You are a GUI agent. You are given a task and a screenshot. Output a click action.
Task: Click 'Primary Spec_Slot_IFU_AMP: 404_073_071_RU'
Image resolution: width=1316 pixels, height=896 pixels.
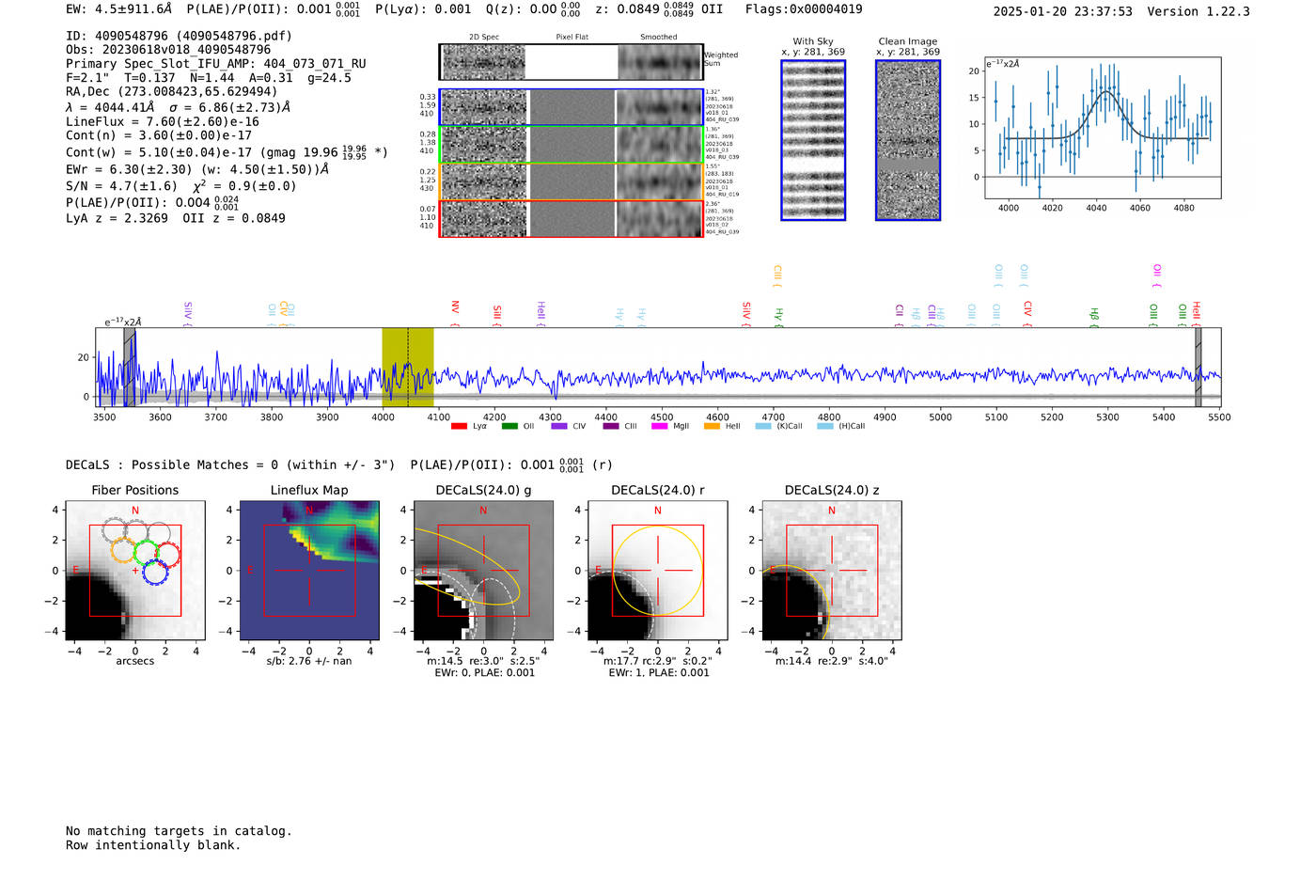coord(216,64)
